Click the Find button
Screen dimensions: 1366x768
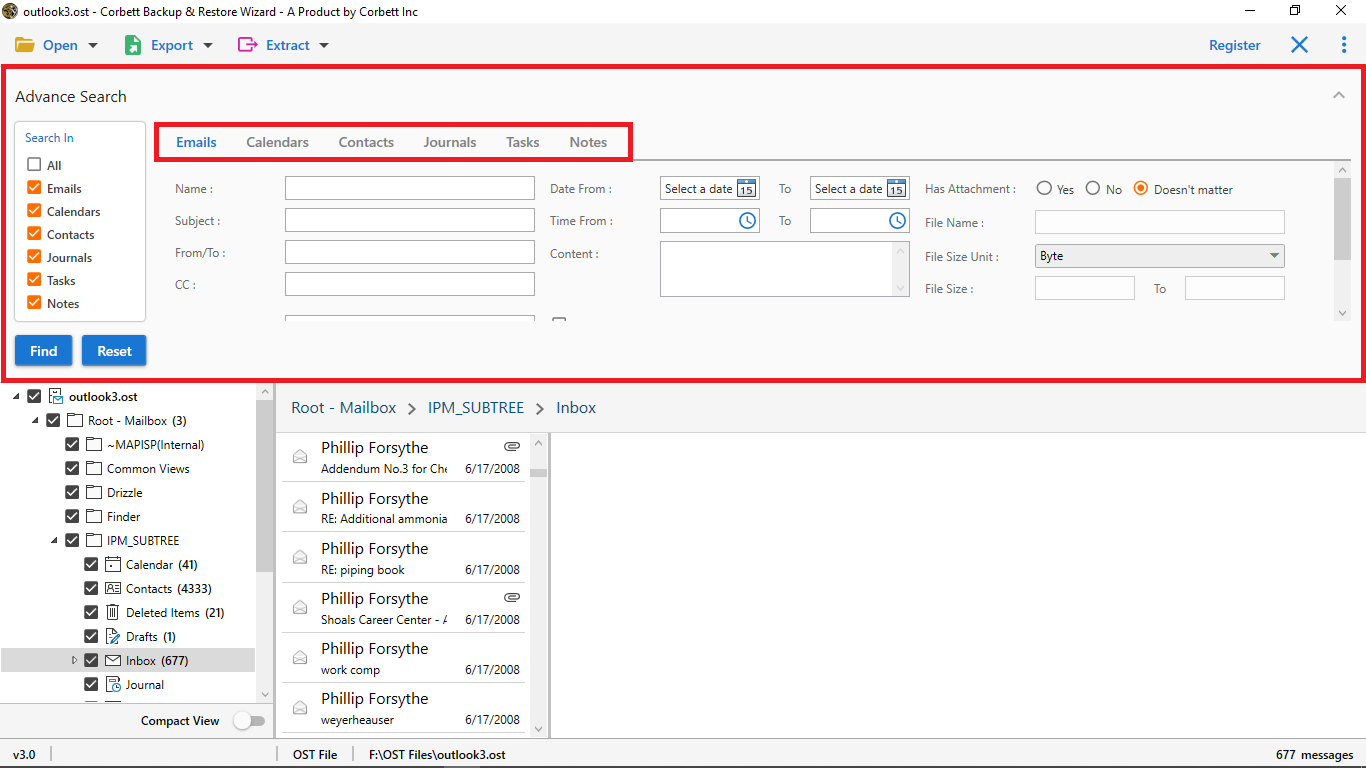click(43, 351)
